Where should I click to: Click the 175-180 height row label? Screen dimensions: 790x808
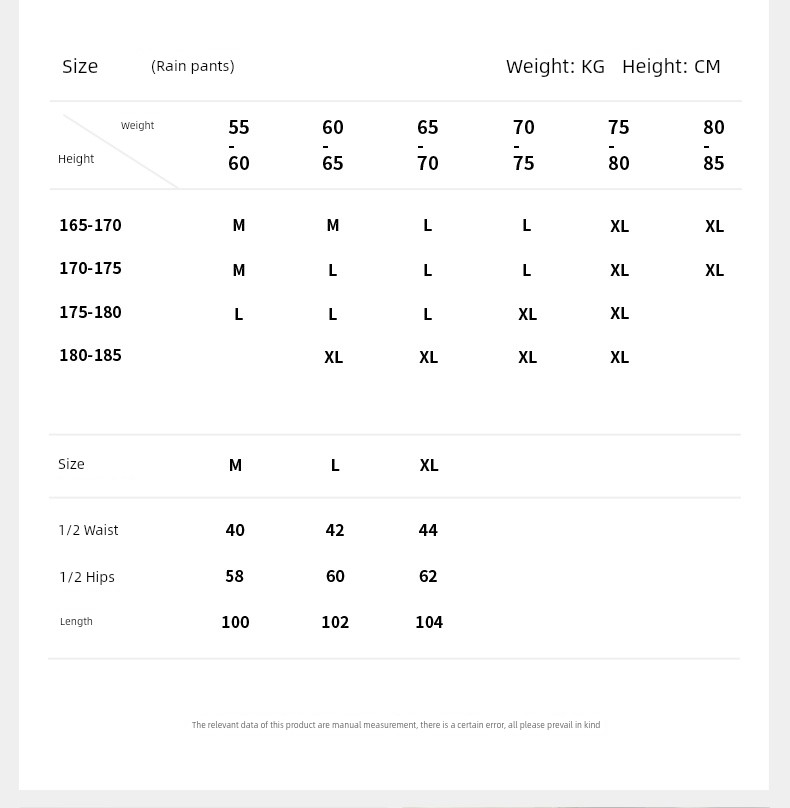pos(90,312)
